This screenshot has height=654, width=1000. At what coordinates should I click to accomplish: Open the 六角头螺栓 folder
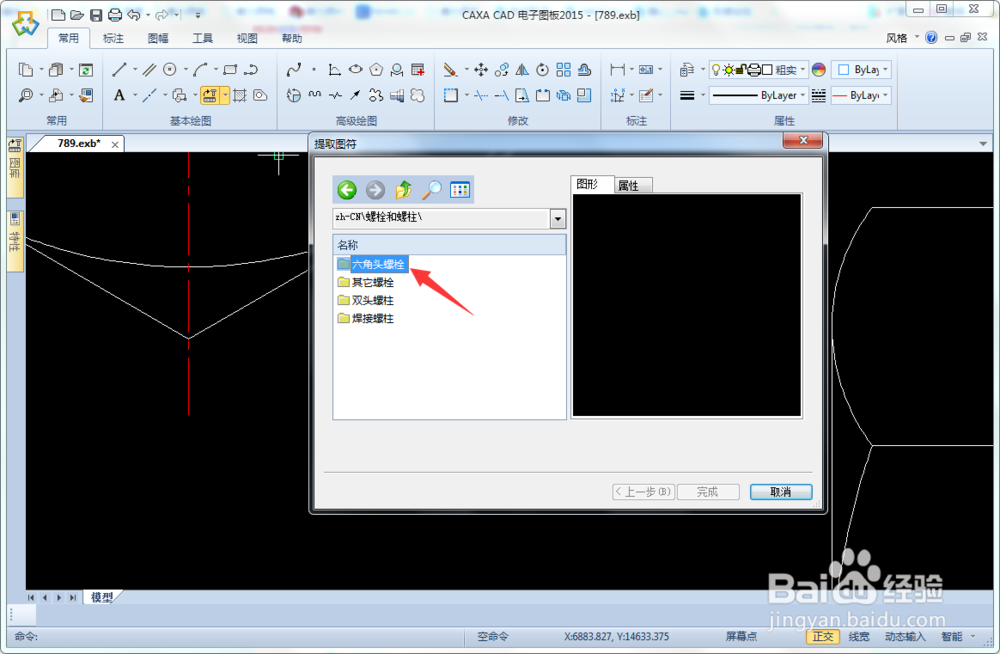pos(371,264)
